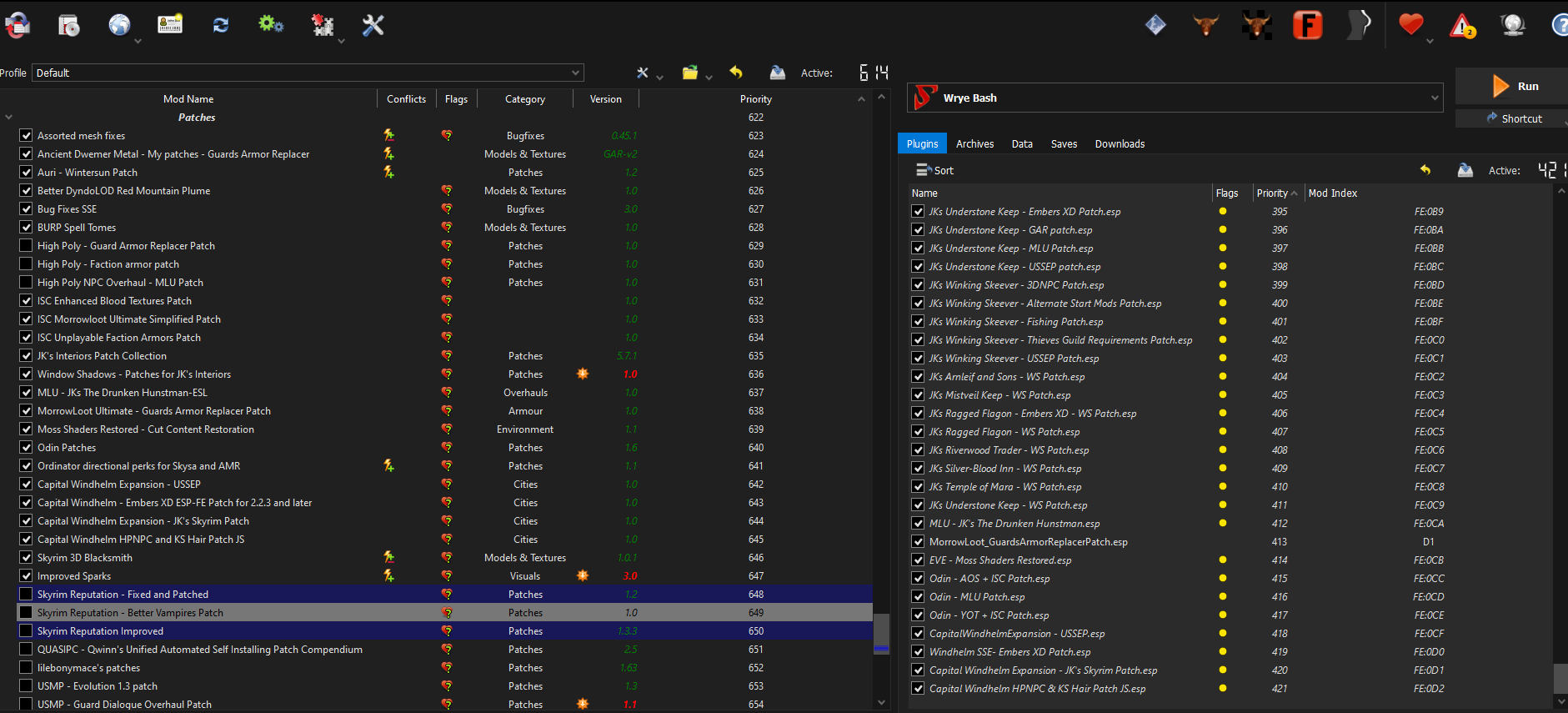The image size is (1568, 713).
Task: Click the red heart endorse icon
Action: pyautogui.click(x=1410, y=24)
